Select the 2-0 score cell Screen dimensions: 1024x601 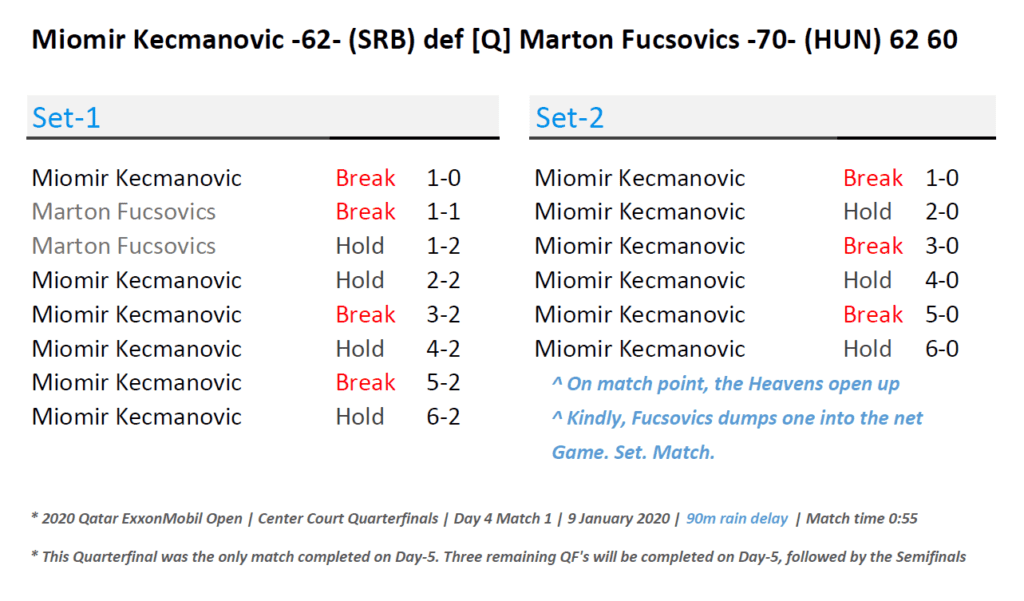point(941,212)
